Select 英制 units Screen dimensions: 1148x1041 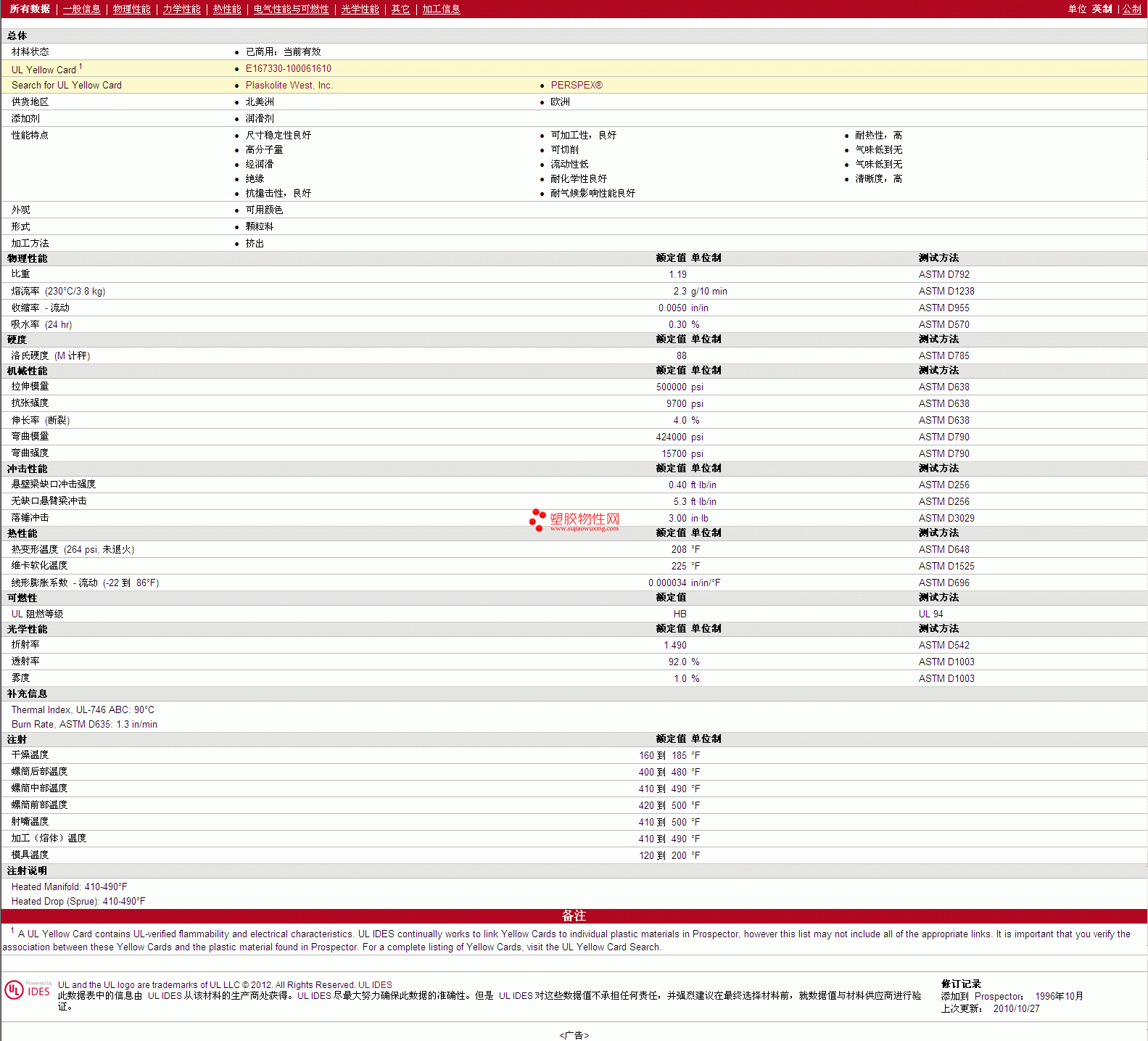tap(1102, 9)
